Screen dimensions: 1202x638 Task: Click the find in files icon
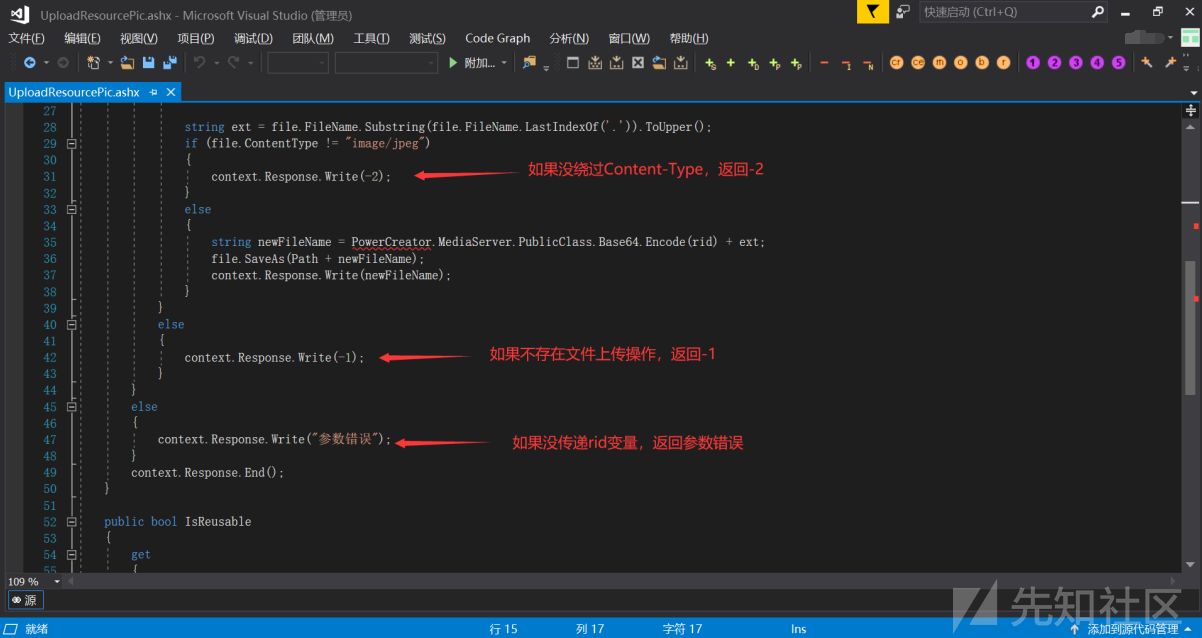tap(529, 62)
